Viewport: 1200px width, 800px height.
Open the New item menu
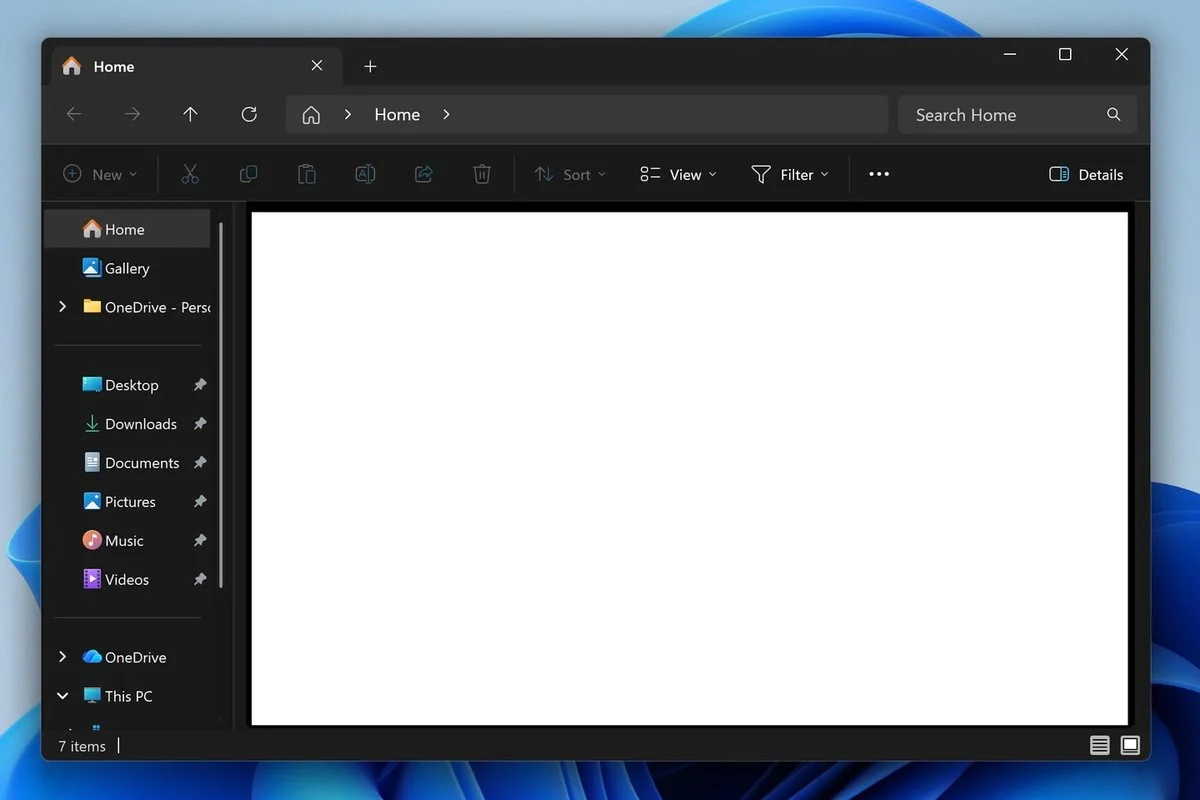pos(99,174)
